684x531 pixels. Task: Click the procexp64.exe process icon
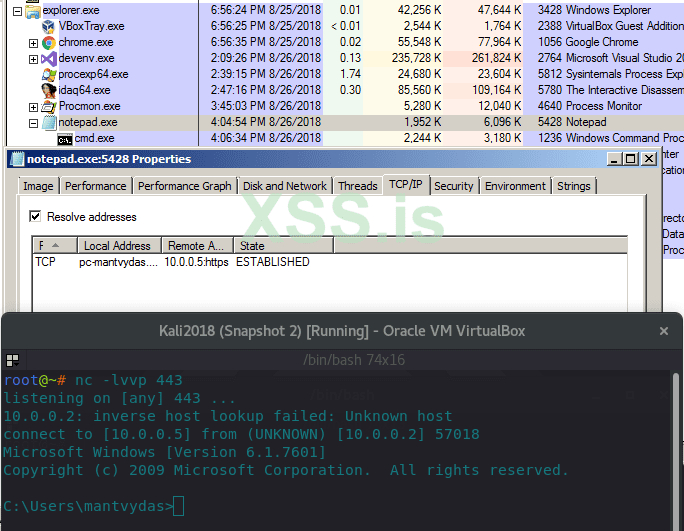[x=49, y=75]
